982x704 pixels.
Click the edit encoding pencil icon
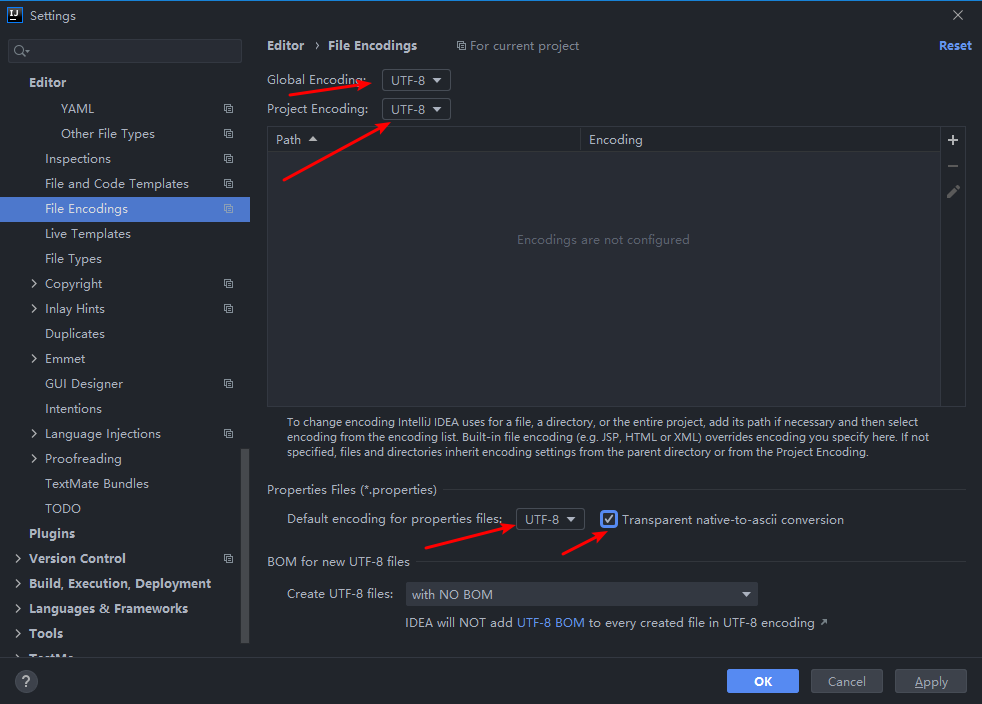[x=953, y=192]
